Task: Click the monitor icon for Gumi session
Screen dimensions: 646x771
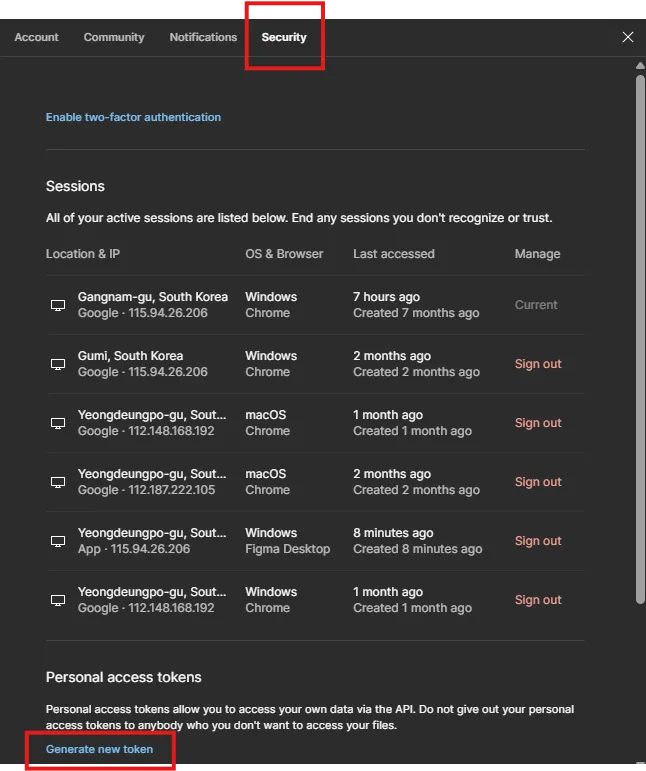Action: 58,364
